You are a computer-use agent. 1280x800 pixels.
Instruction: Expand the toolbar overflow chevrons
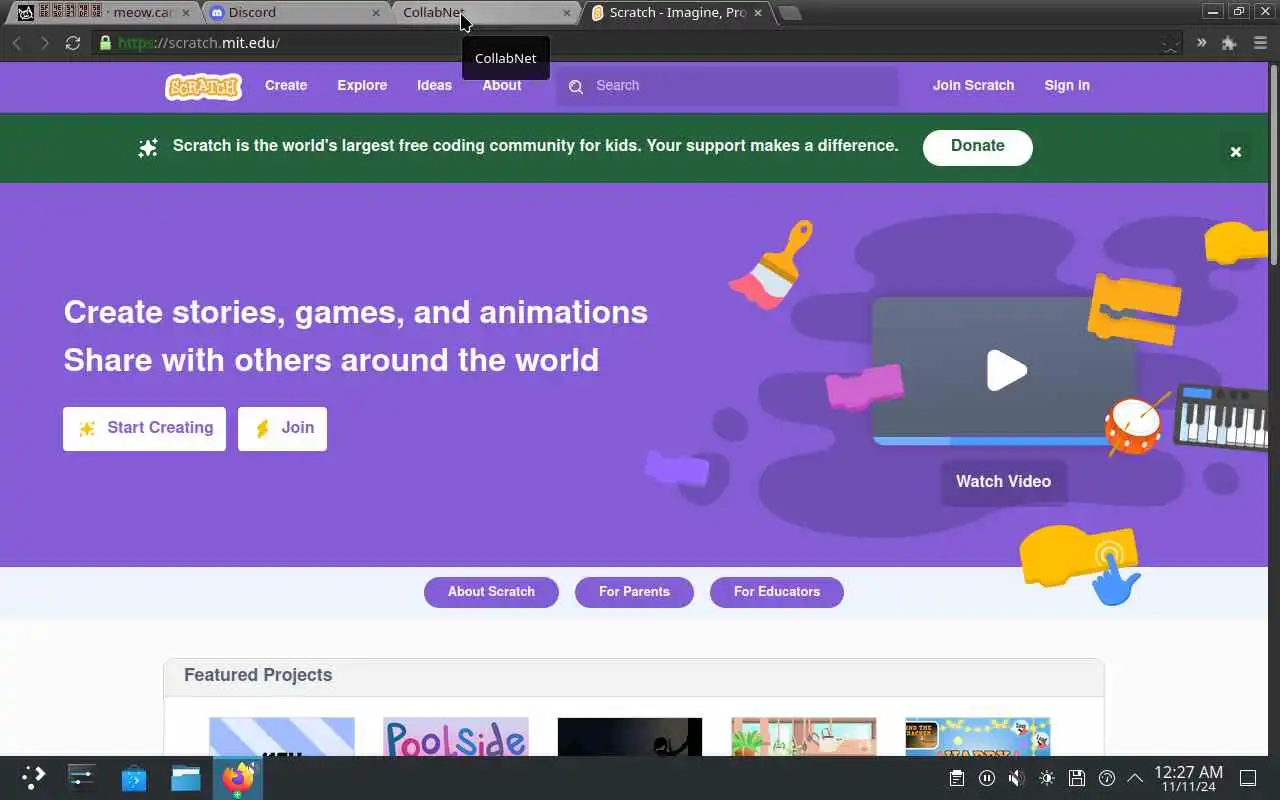coord(1201,43)
